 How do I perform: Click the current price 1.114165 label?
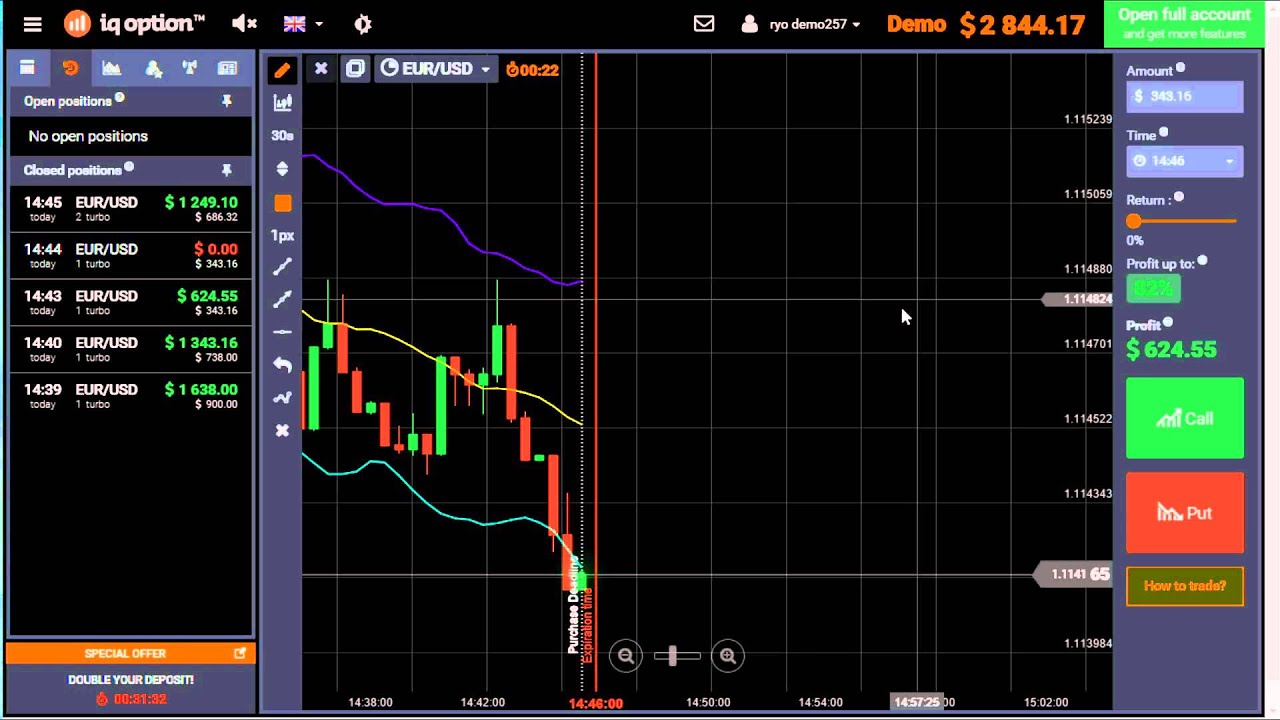point(1072,574)
